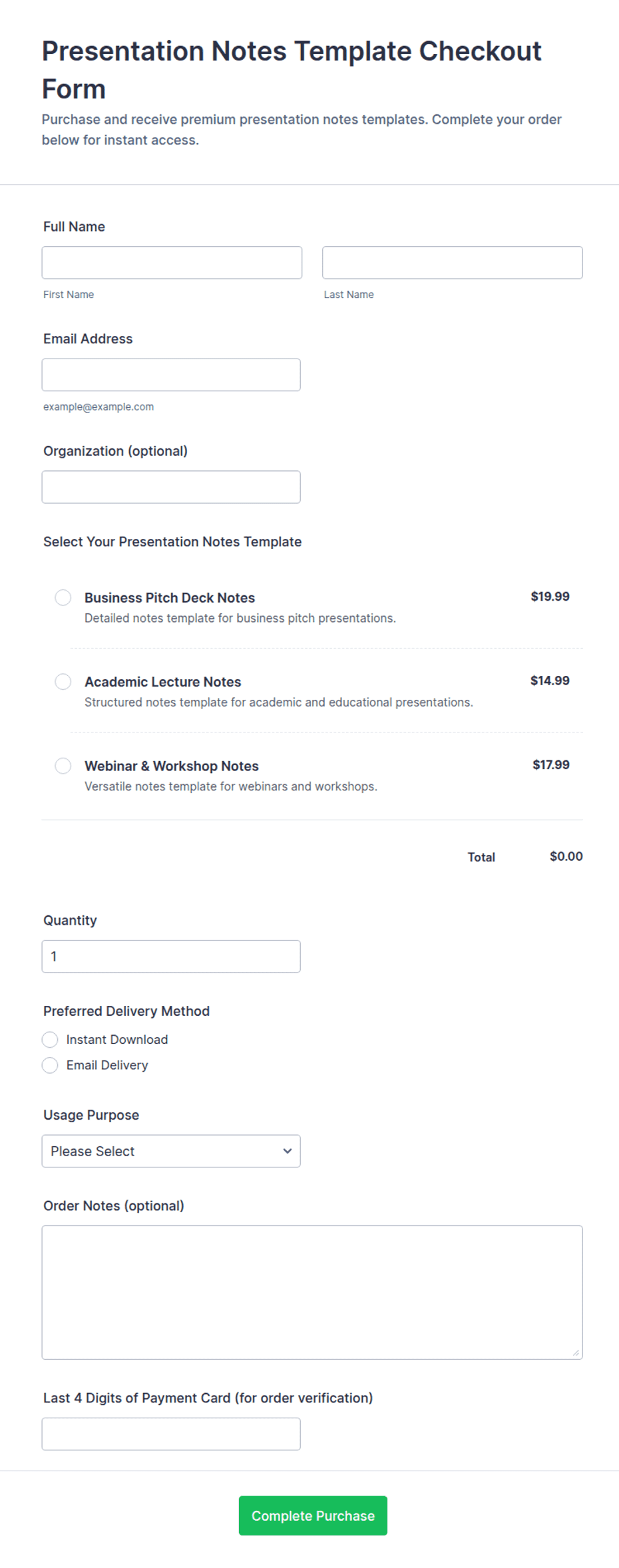
Task: Focus the Email Address field
Action: 171,375
